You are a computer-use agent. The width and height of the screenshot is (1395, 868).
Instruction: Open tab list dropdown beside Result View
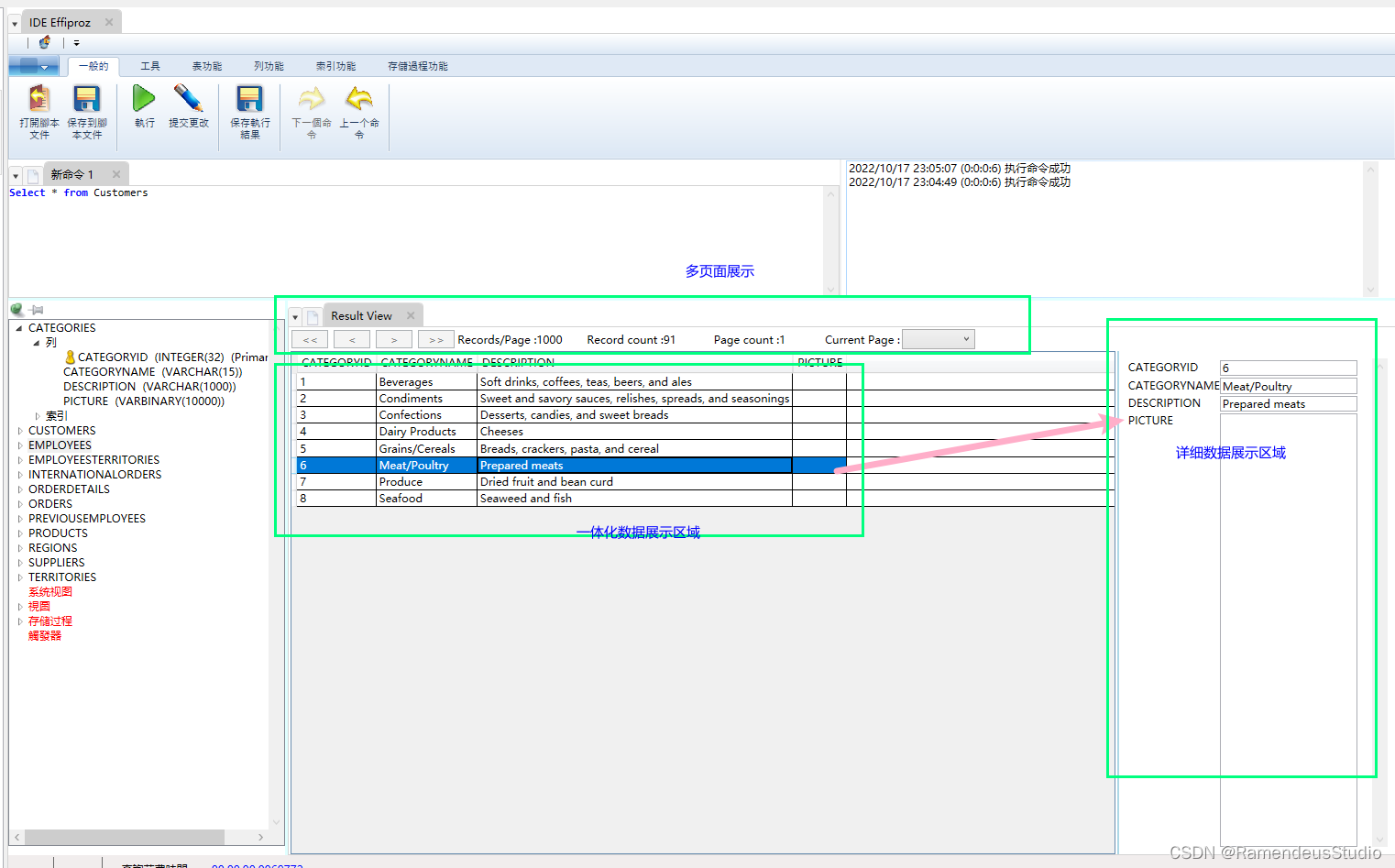point(295,317)
